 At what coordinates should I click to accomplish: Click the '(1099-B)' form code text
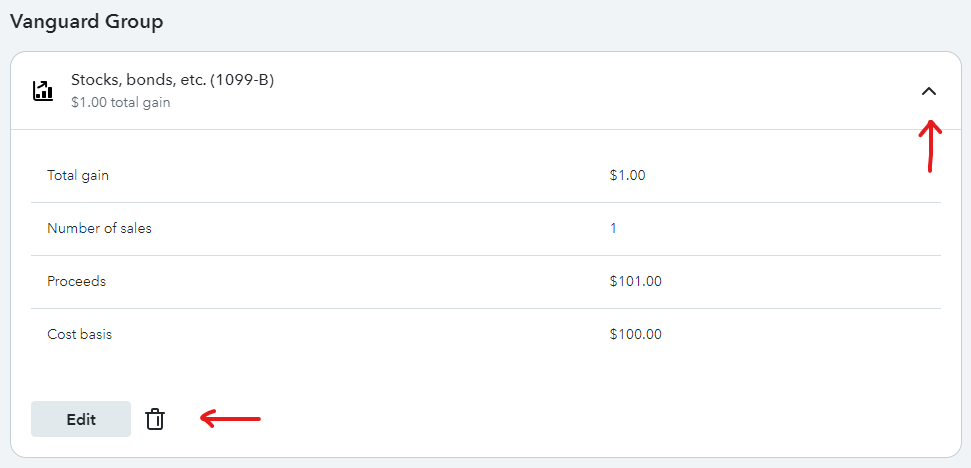242,80
